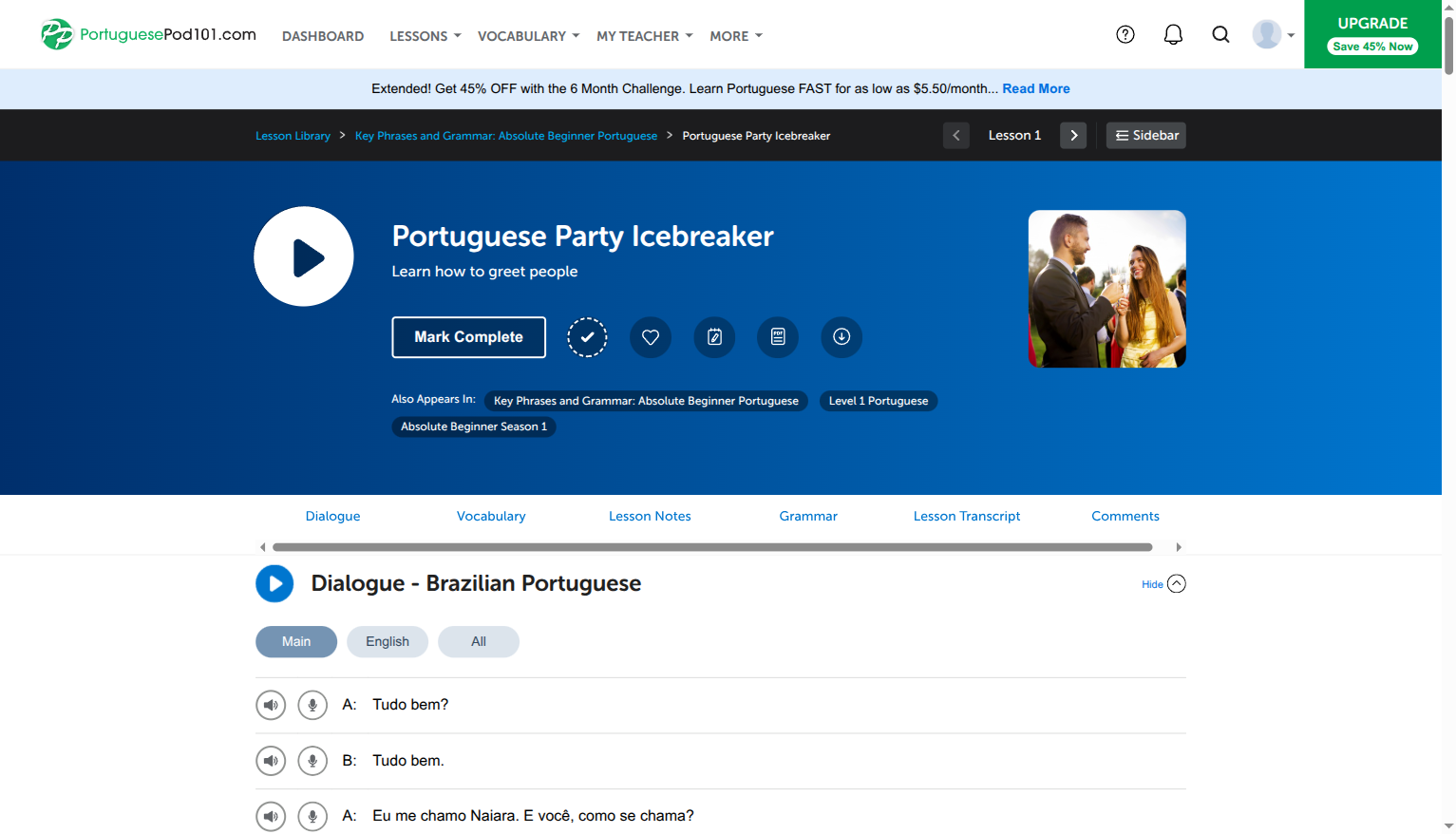Expand the Vocabulary menu

point(528,36)
